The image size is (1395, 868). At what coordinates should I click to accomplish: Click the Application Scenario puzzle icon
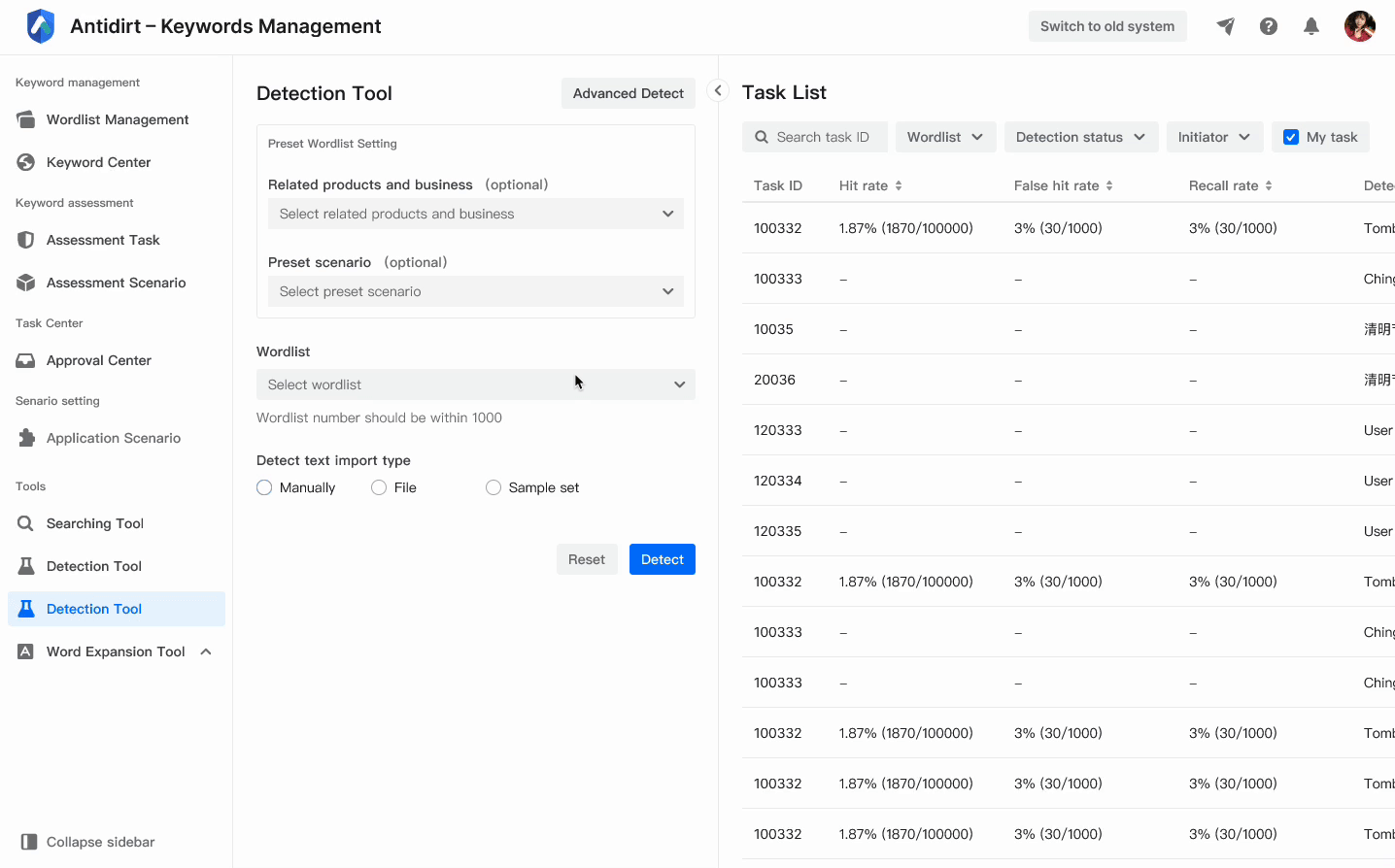(26, 438)
